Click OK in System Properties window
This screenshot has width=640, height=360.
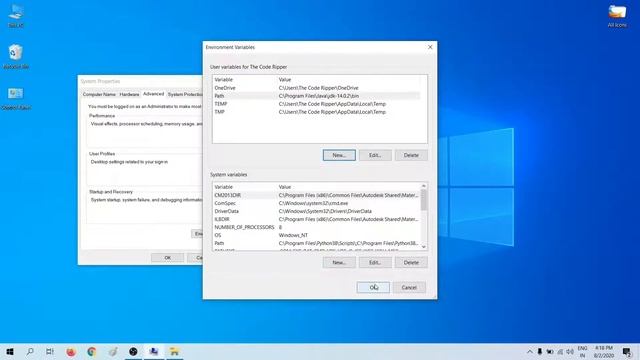point(167,258)
